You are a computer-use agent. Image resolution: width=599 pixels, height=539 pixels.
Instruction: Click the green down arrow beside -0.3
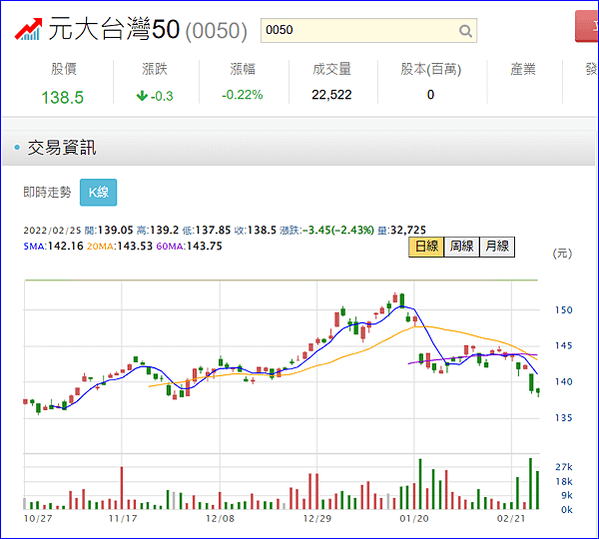[142, 95]
